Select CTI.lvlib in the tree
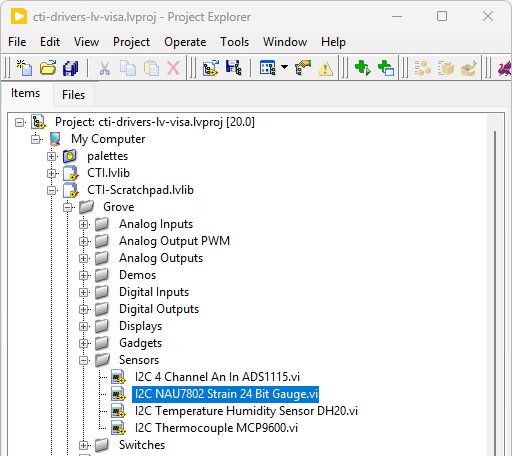Screen dimensions: 512x456 108,173
